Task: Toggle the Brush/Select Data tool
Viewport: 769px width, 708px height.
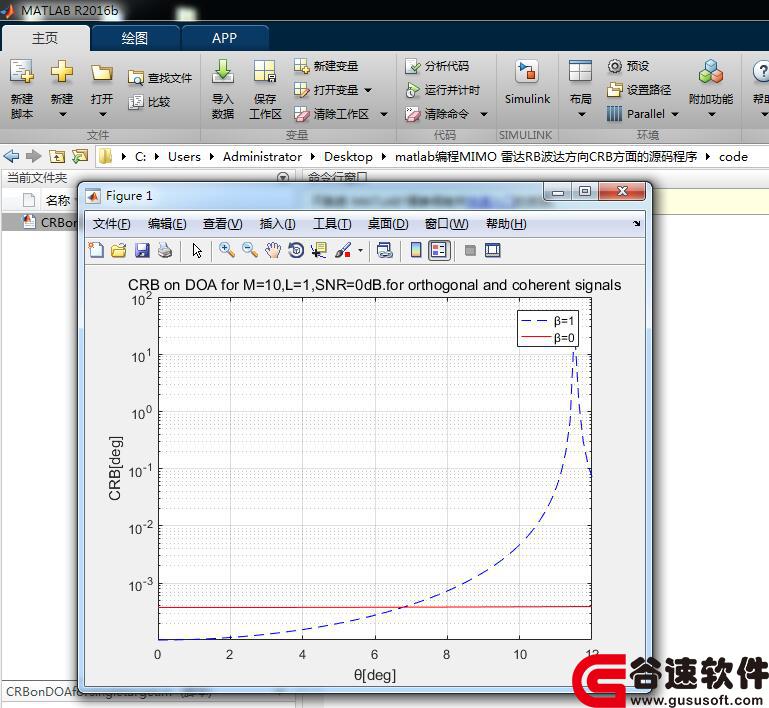Action: 343,251
